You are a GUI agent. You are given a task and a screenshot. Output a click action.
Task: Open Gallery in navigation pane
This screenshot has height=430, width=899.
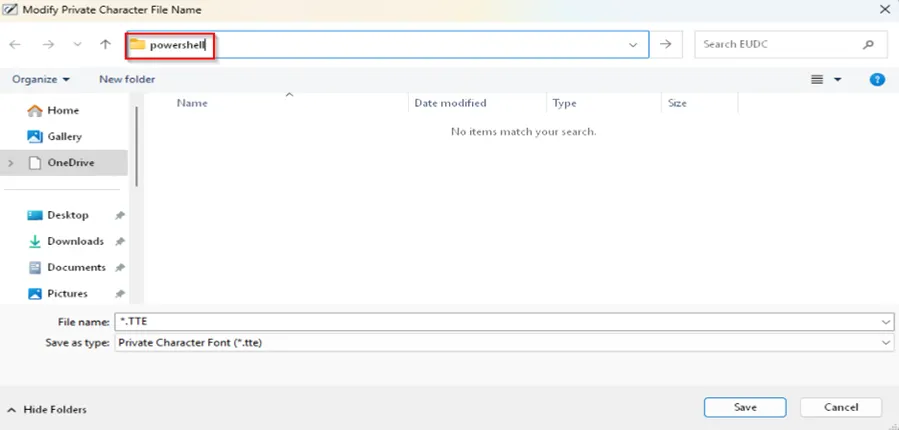[64, 136]
